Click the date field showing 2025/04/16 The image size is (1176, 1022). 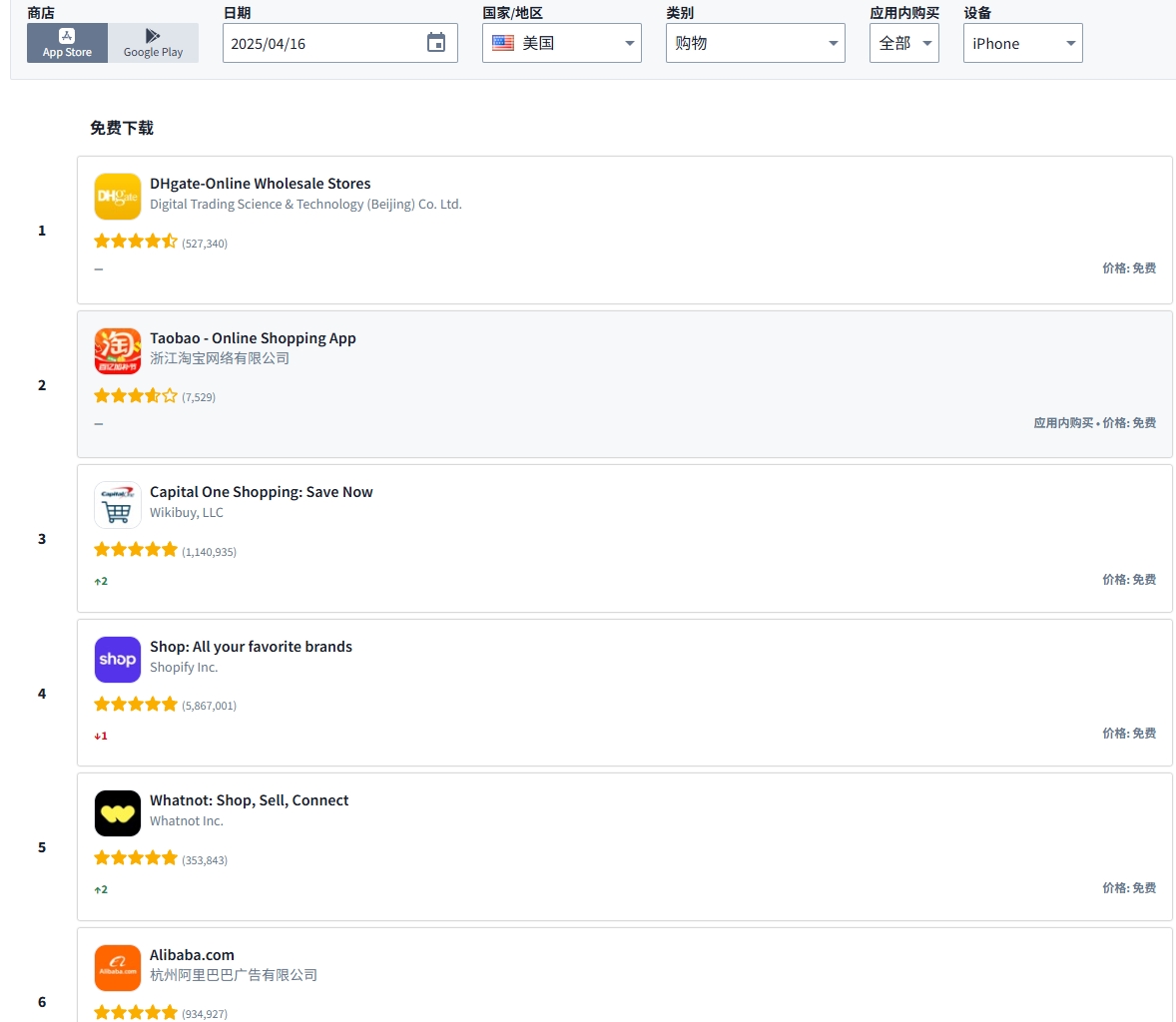(x=339, y=43)
